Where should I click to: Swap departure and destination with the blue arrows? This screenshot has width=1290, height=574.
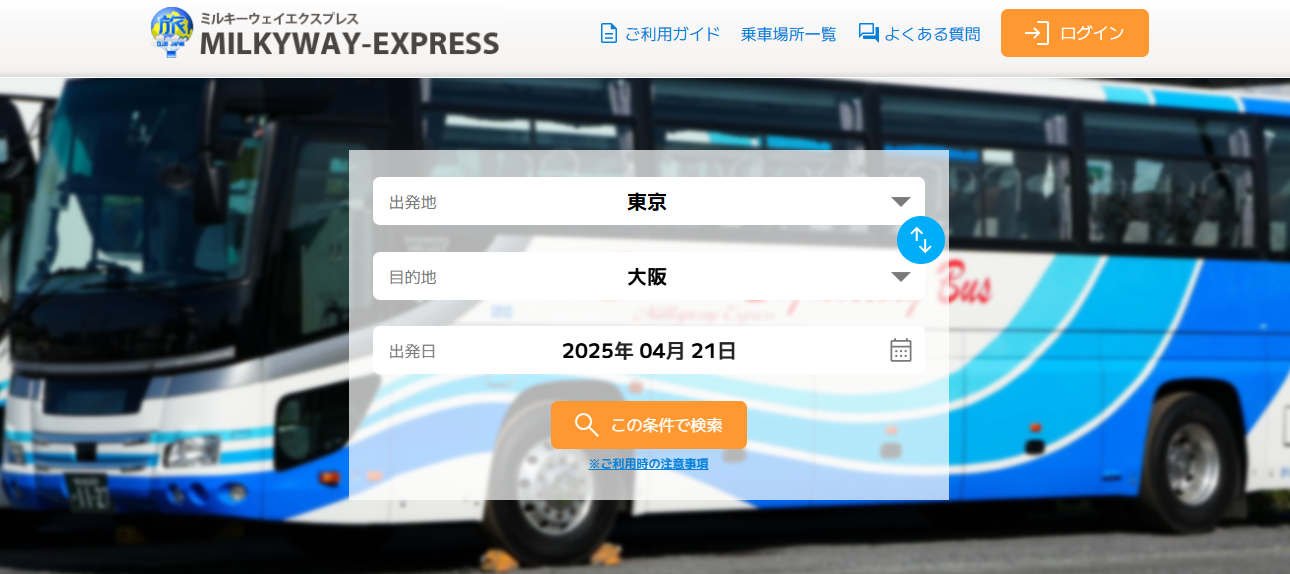pos(921,240)
